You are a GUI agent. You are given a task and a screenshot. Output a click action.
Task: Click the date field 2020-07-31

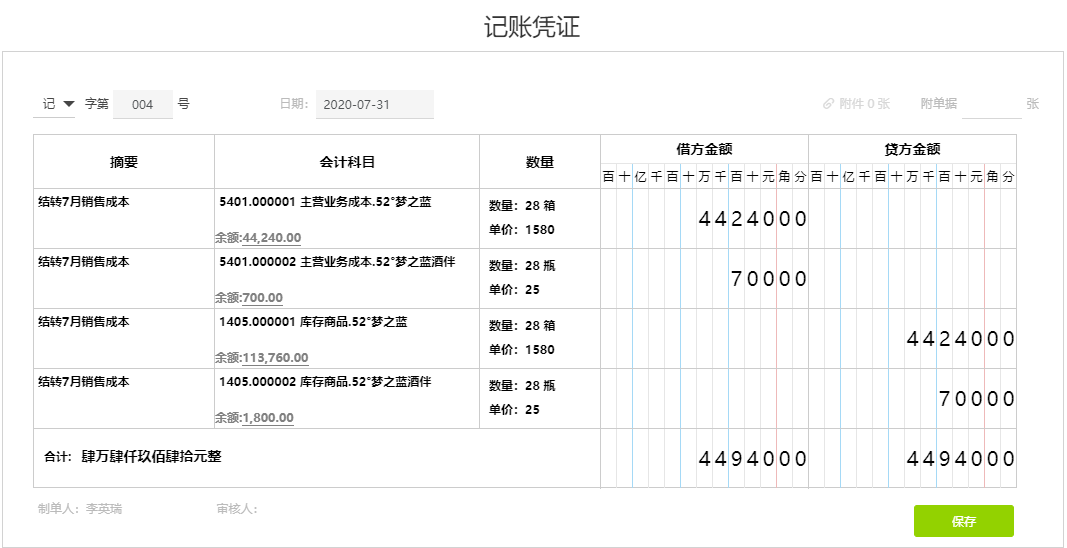click(x=374, y=104)
